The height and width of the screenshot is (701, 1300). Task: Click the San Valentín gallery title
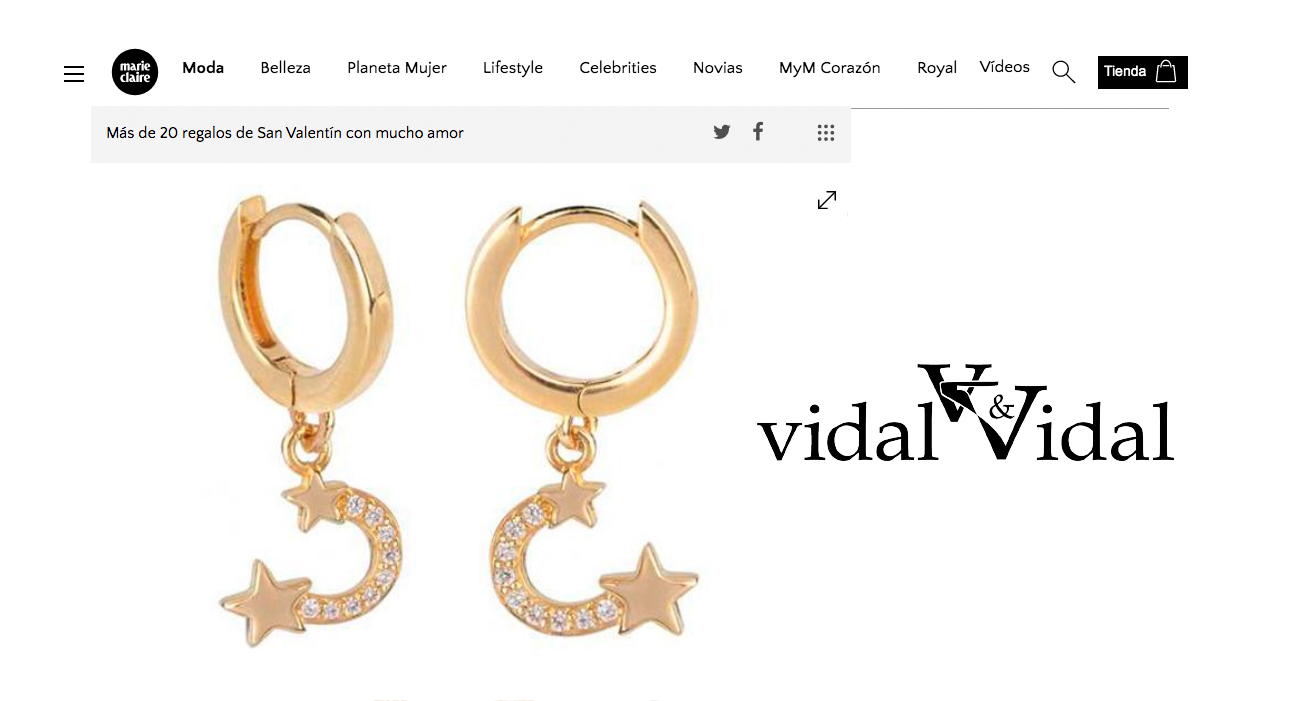pos(285,133)
